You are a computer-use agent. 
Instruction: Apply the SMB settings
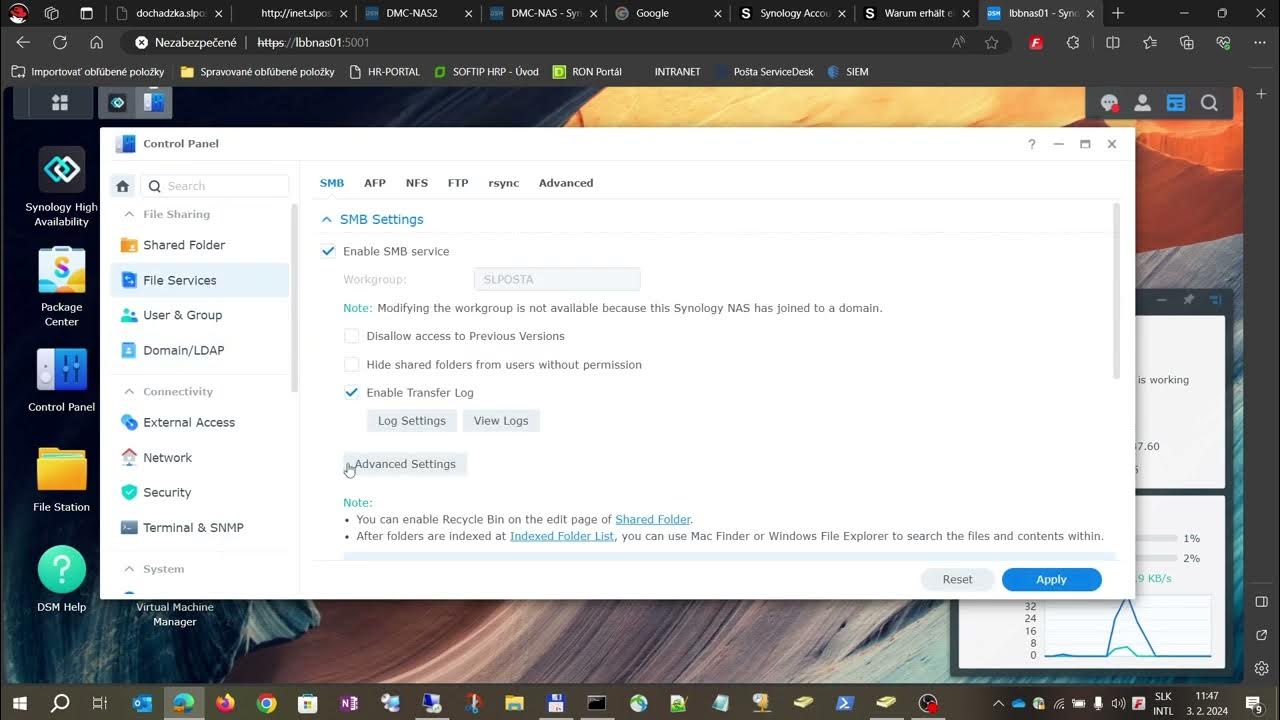click(x=1051, y=579)
